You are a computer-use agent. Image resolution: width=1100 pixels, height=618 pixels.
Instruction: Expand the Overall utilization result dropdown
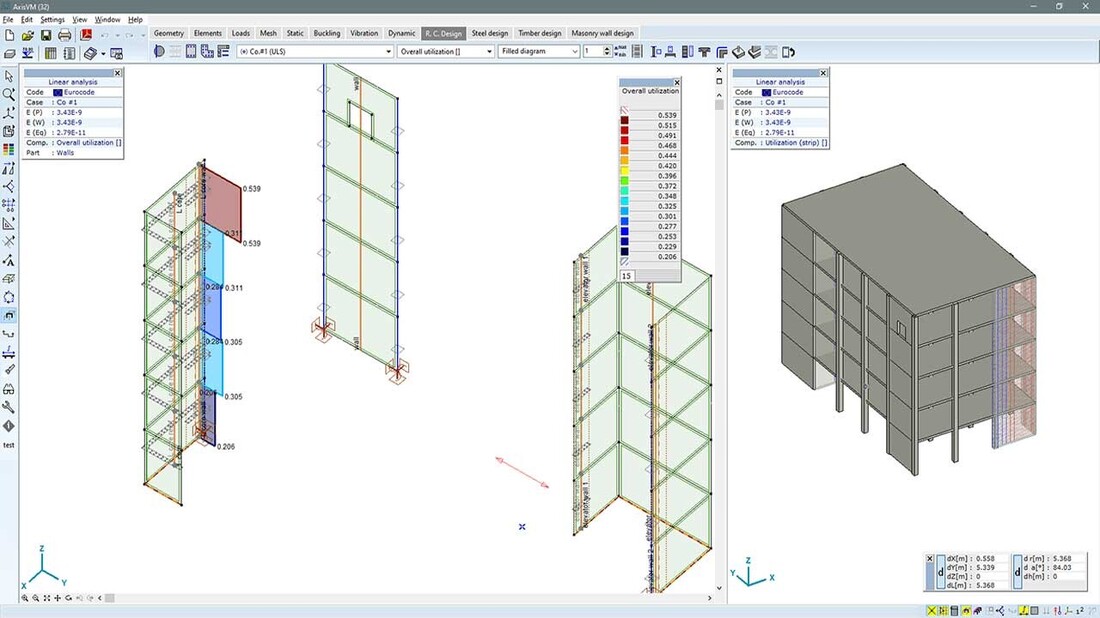pos(443,51)
